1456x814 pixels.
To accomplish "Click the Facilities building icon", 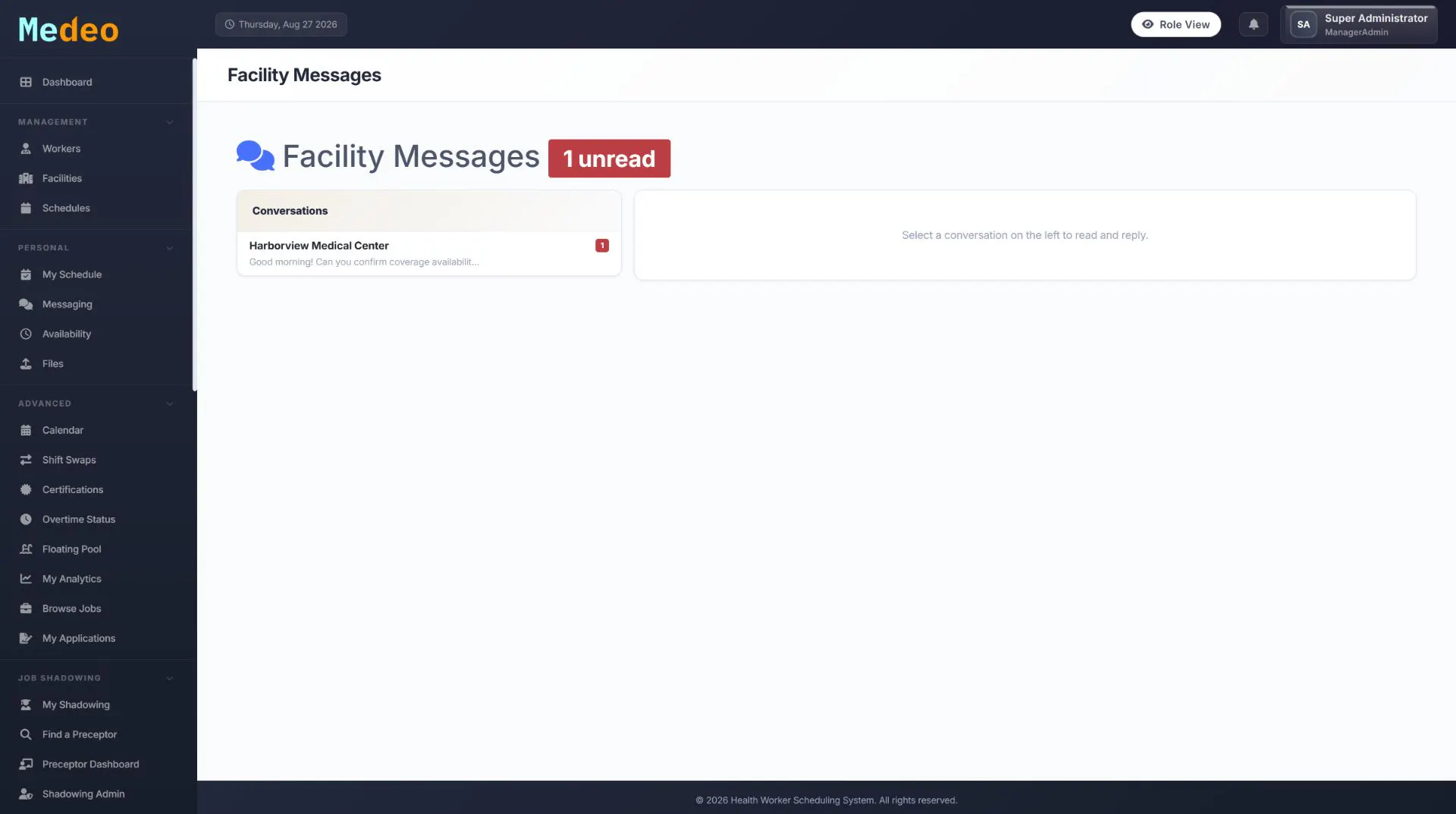I will 26,178.
